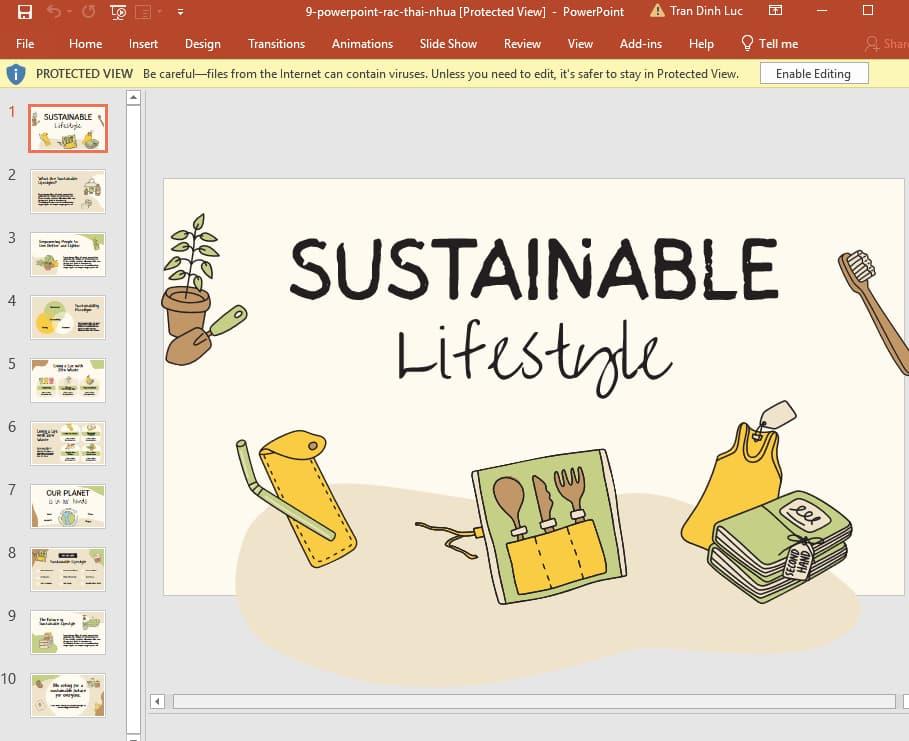909x741 pixels.
Task: Click the horizontal scrollbar below the slide
Action: click(x=530, y=702)
